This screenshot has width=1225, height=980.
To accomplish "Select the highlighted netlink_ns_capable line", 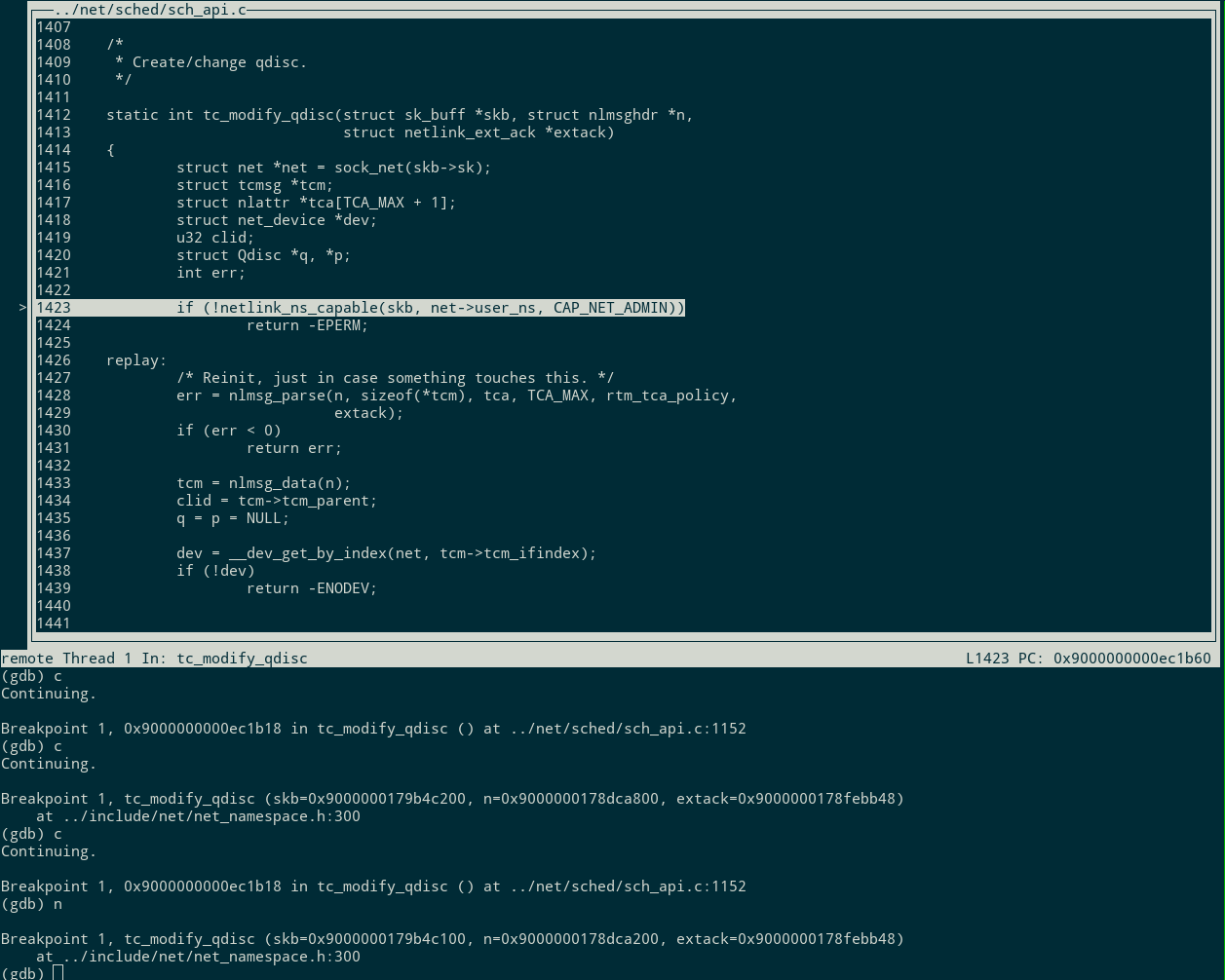I will click(430, 308).
